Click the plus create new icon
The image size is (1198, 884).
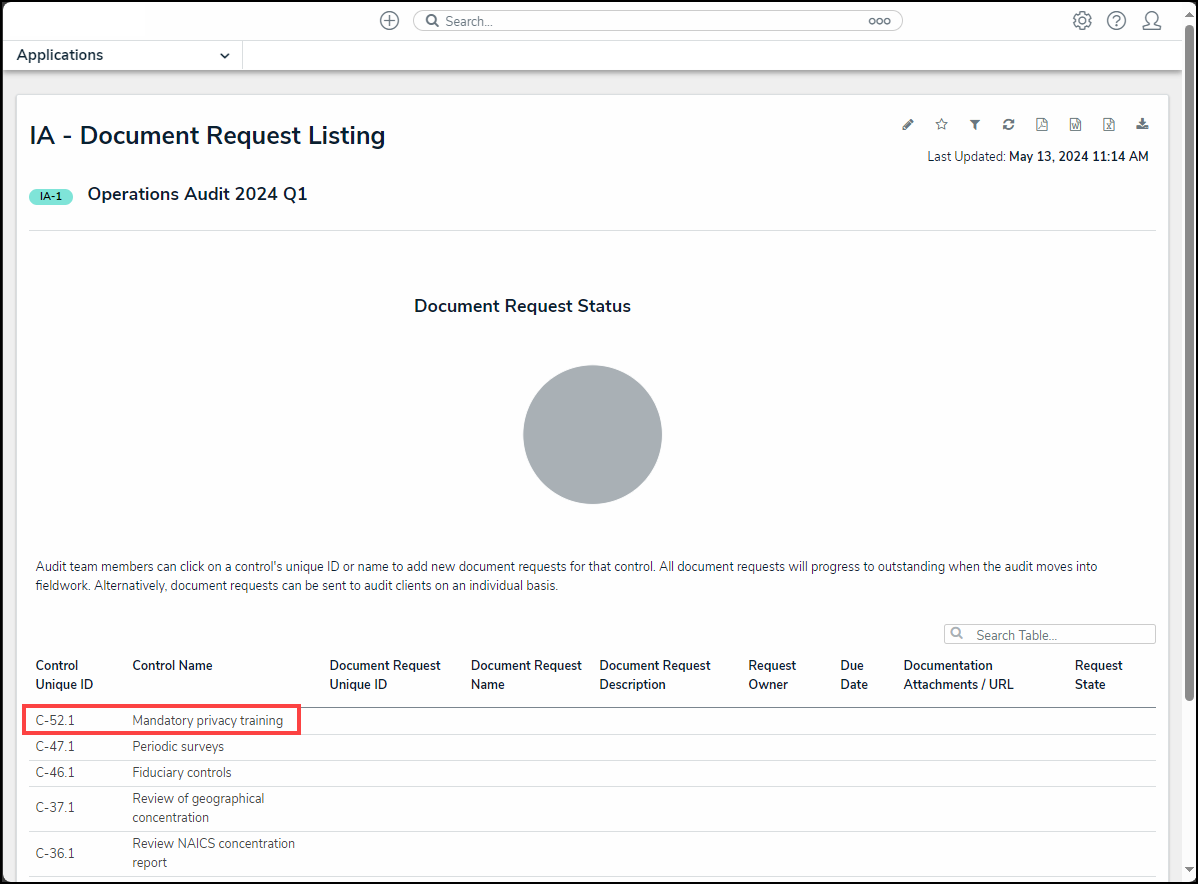[389, 21]
